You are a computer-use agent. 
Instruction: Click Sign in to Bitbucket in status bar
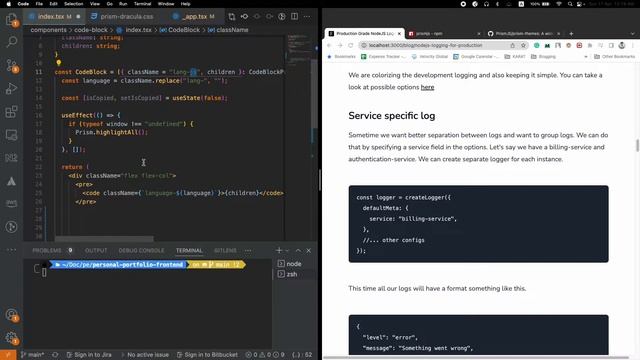pyautogui.click(x=207, y=355)
